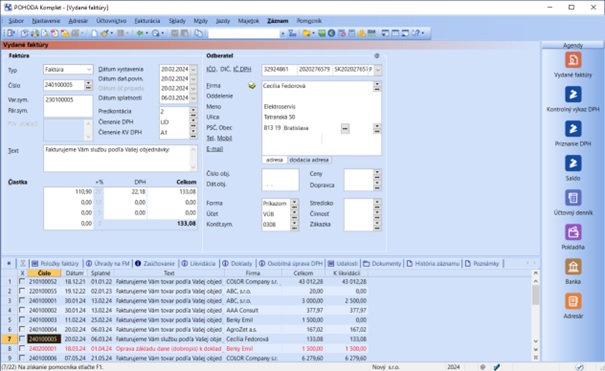Open Vydané faktúry agenda in sidebar
This screenshot has height=371, width=605.
(573, 61)
